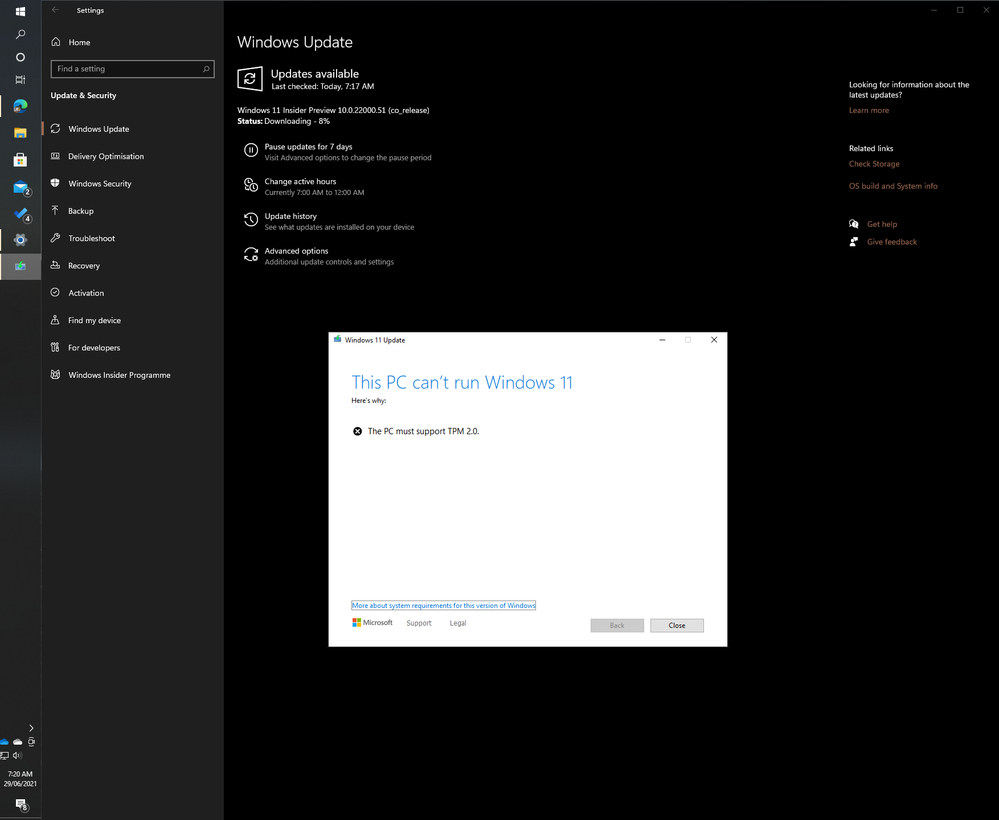Click Microsoft logo in update dialog
The image size is (999, 820).
[372, 622]
